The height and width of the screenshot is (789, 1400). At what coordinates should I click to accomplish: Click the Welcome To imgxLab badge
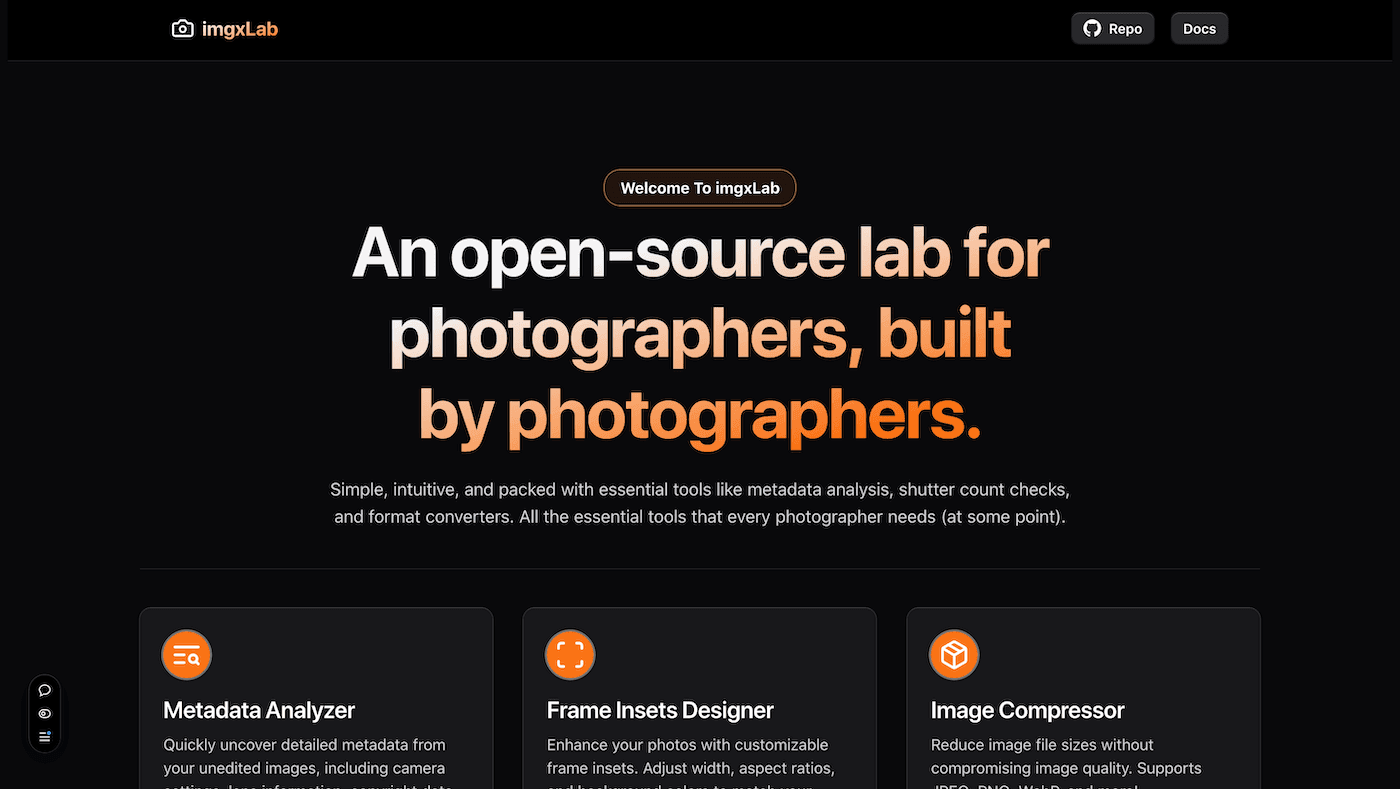[x=700, y=188]
